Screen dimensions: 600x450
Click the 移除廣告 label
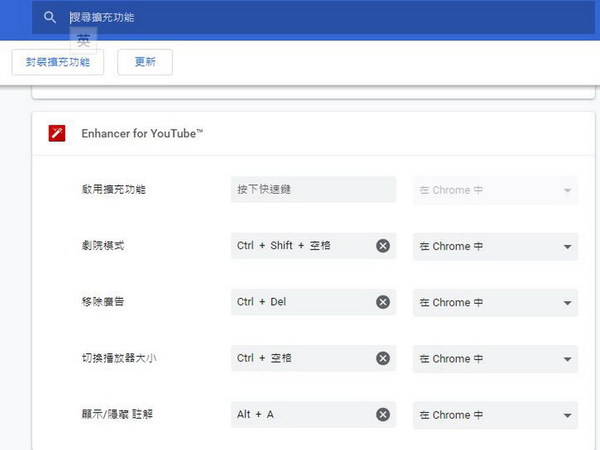pyautogui.click(x=103, y=302)
